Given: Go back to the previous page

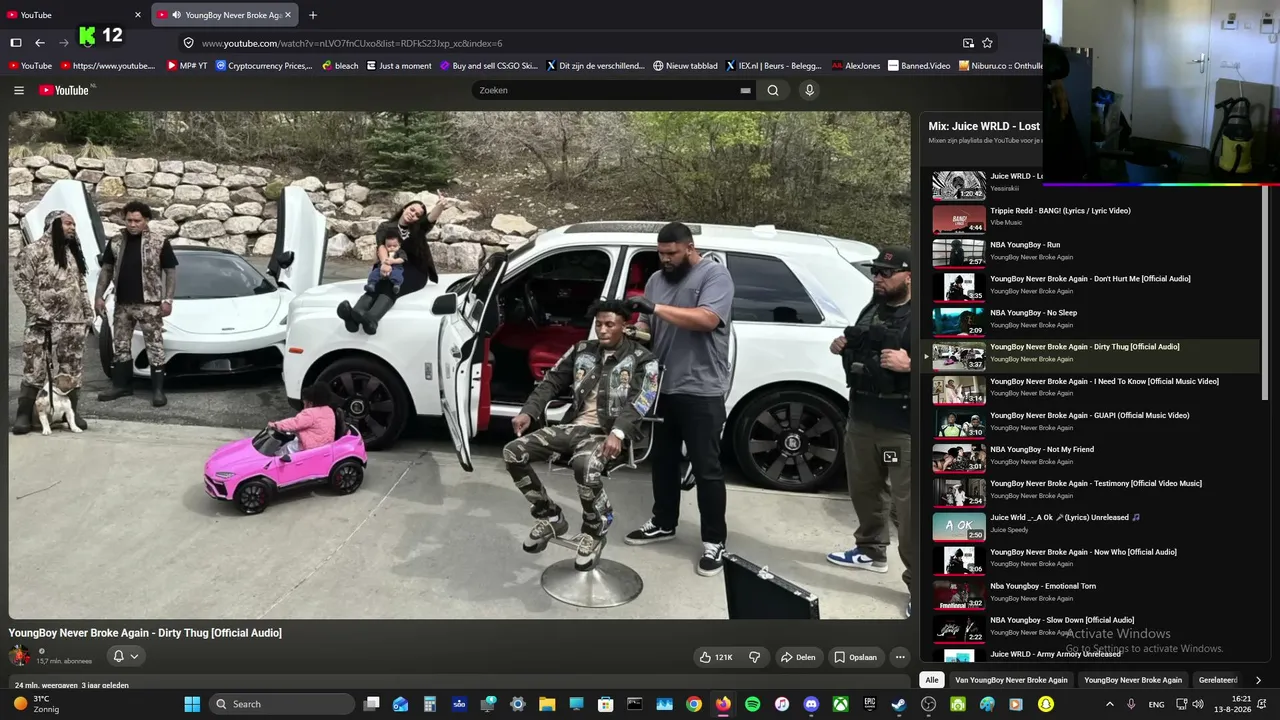Looking at the screenshot, I should pyautogui.click(x=40, y=43).
